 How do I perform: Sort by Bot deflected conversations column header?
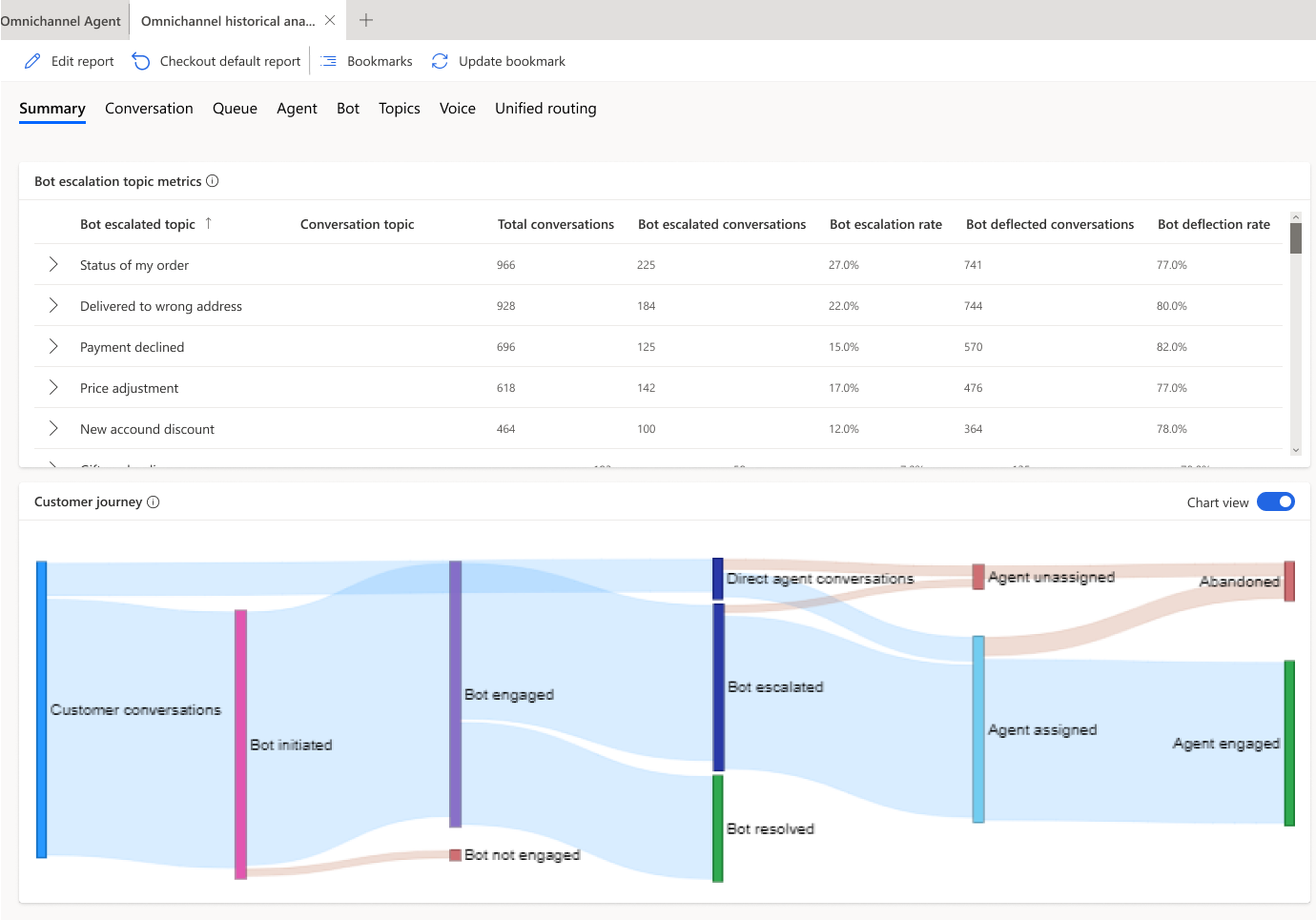coord(1050,224)
